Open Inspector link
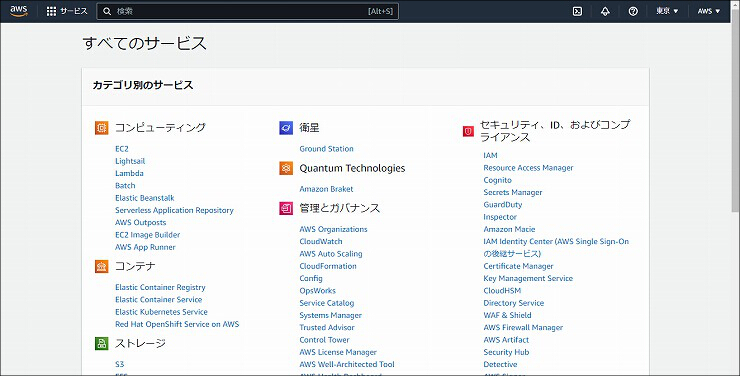 point(500,217)
